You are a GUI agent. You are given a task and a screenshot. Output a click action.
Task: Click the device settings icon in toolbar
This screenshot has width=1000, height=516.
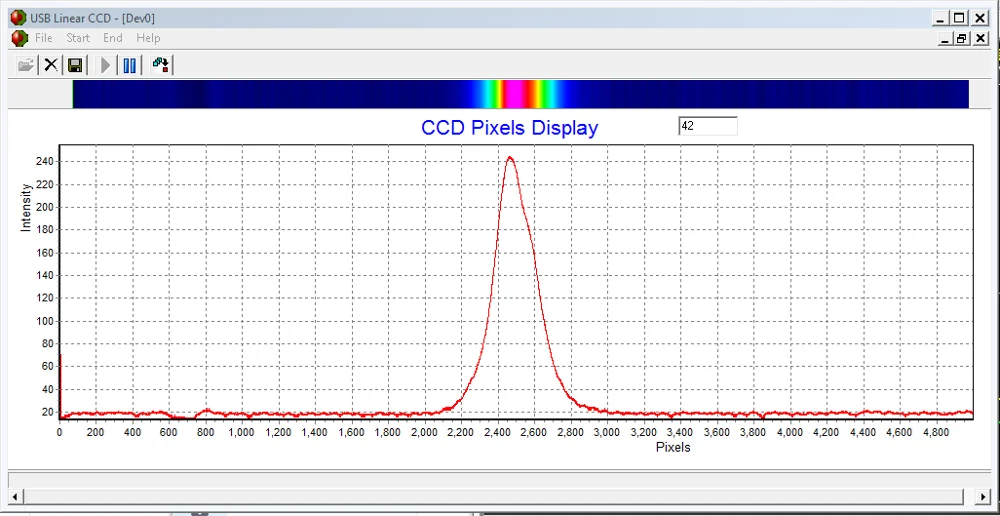(161, 65)
